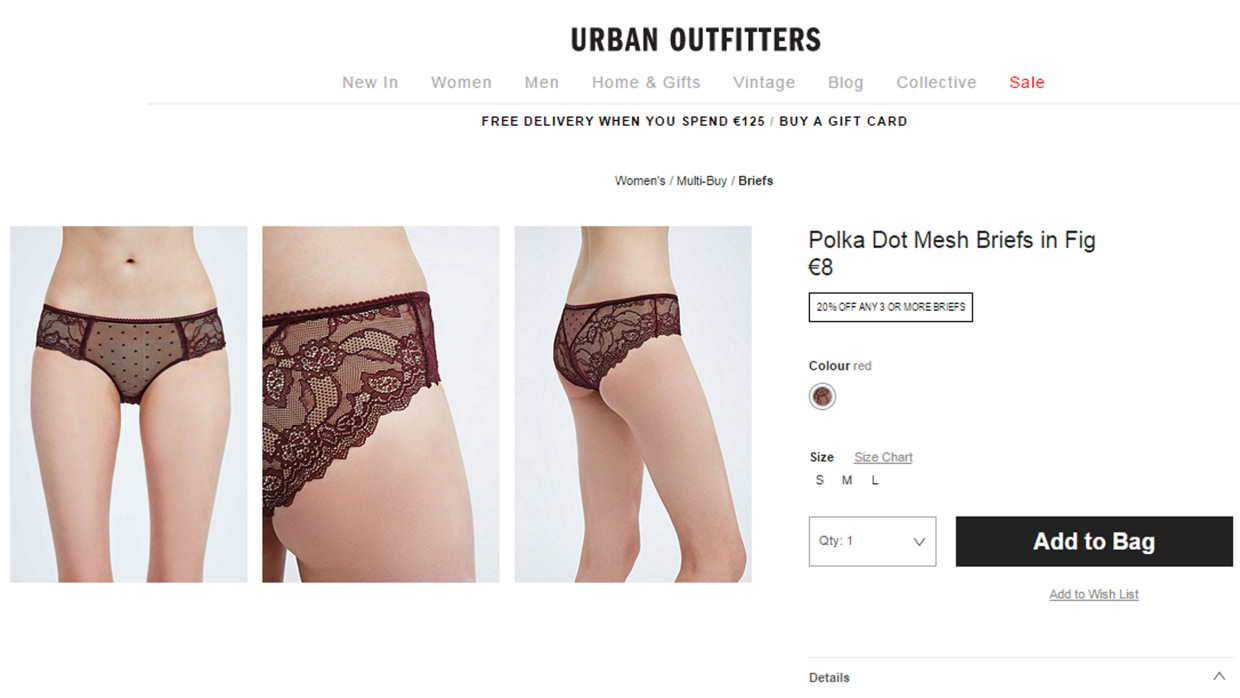Open the Urban Outfitters logo homepage link

[695, 39]
